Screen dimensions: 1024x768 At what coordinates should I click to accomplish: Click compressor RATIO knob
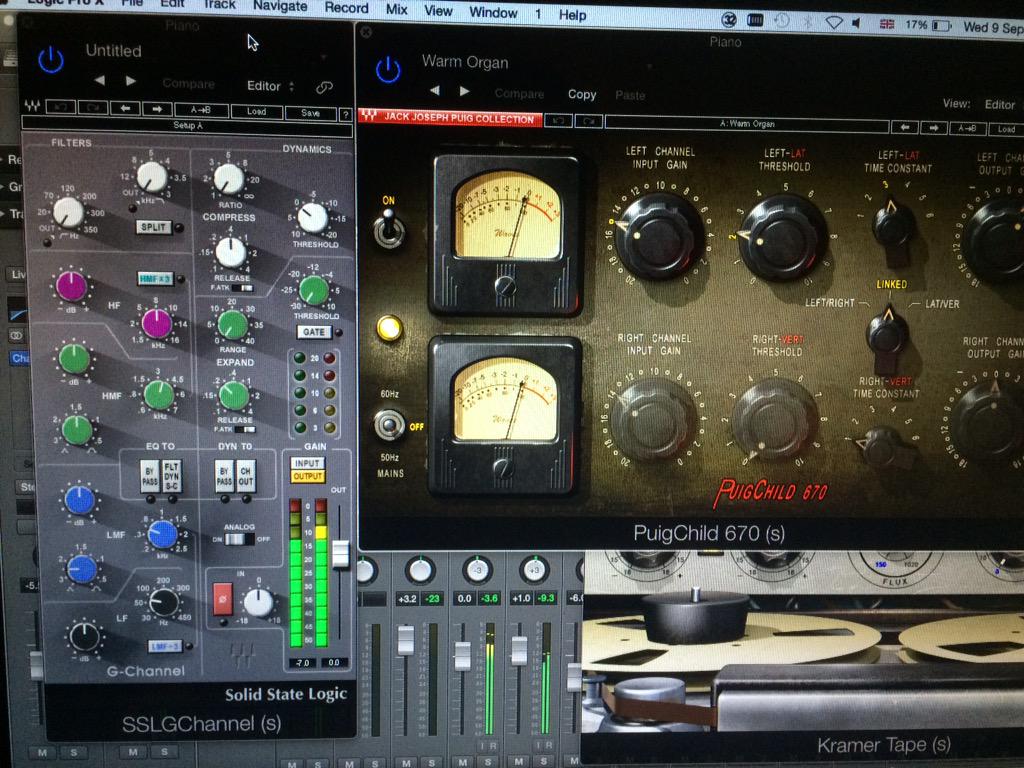[229, 178]
